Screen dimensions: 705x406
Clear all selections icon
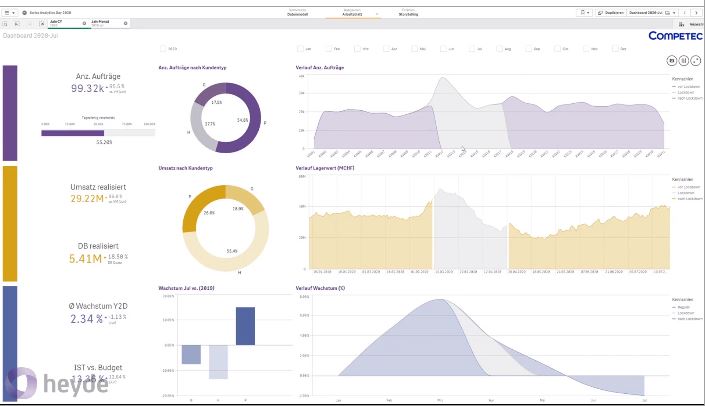(x=41, y=23)
